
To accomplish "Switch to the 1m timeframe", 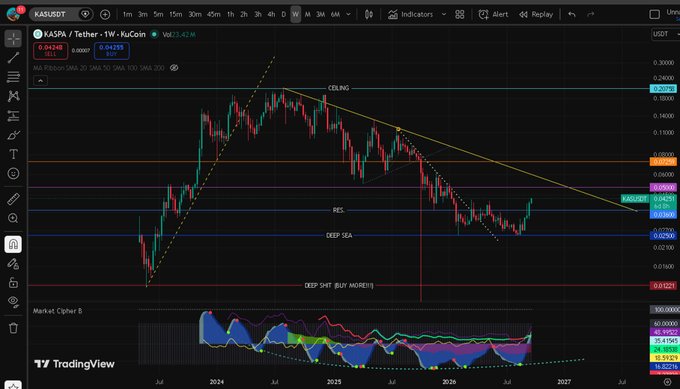I will [x=128, y=14].
